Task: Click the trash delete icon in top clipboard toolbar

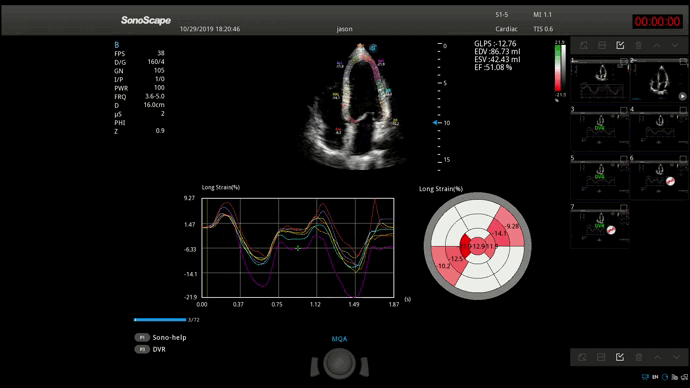Action: point(639,45)
